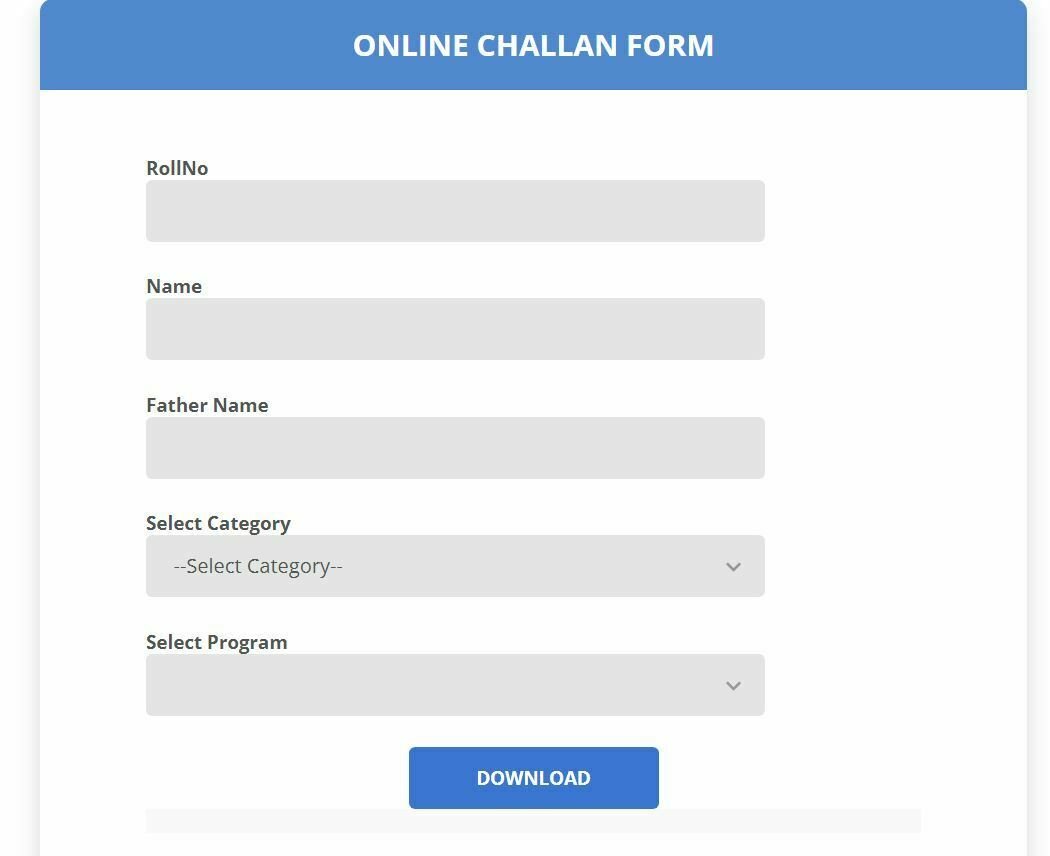Click the ONLINE CHALLAN FORM heading
This screenshot has height=856, width=1050.
[533, 46]
